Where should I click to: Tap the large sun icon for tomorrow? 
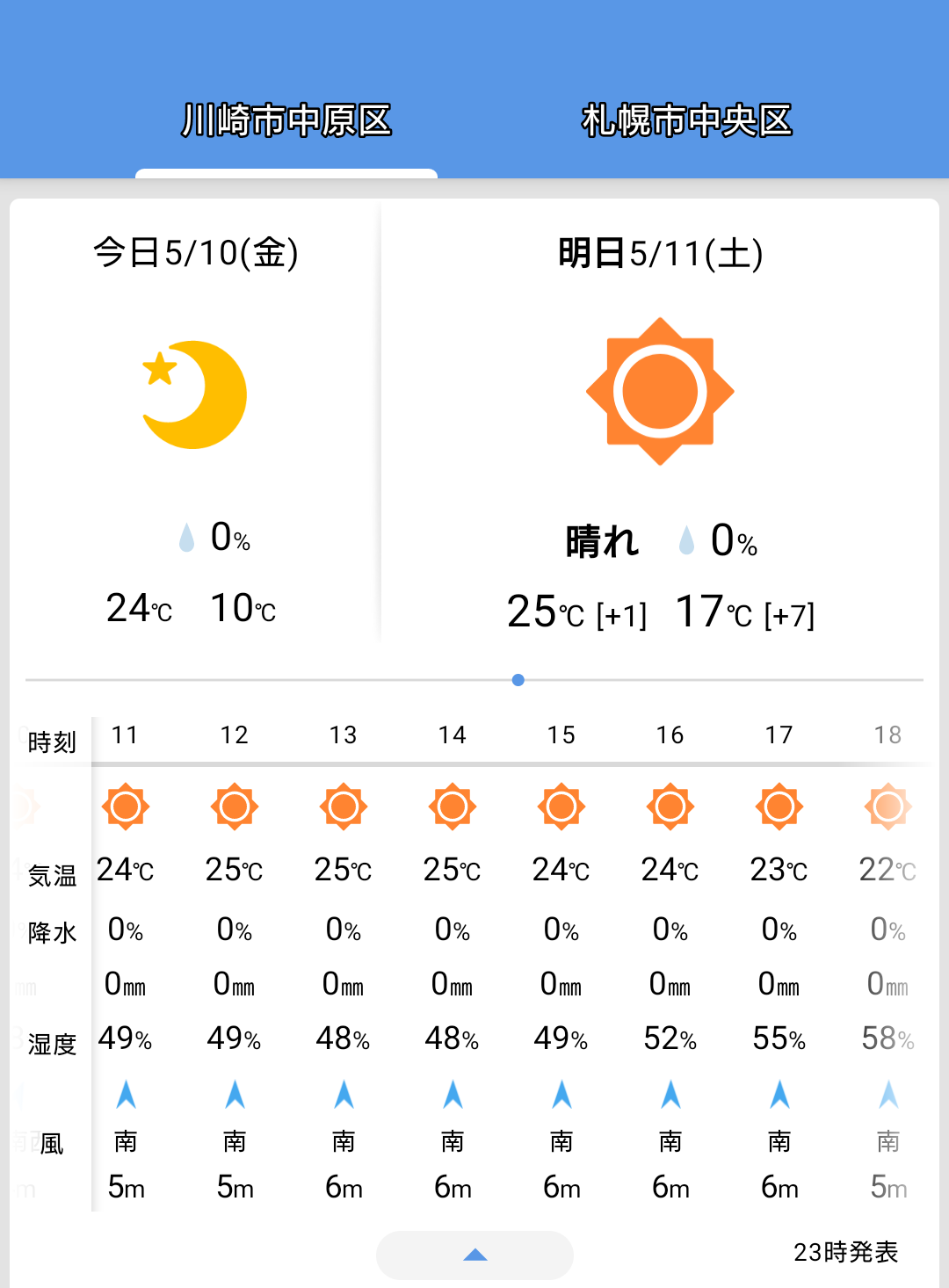coord(660,391)
